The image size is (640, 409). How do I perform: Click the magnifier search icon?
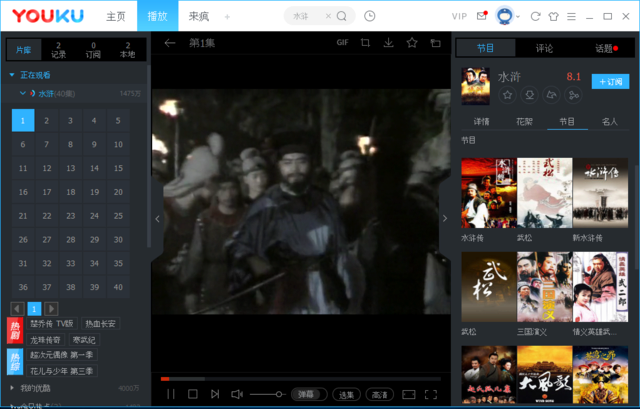tap(342, 16)
